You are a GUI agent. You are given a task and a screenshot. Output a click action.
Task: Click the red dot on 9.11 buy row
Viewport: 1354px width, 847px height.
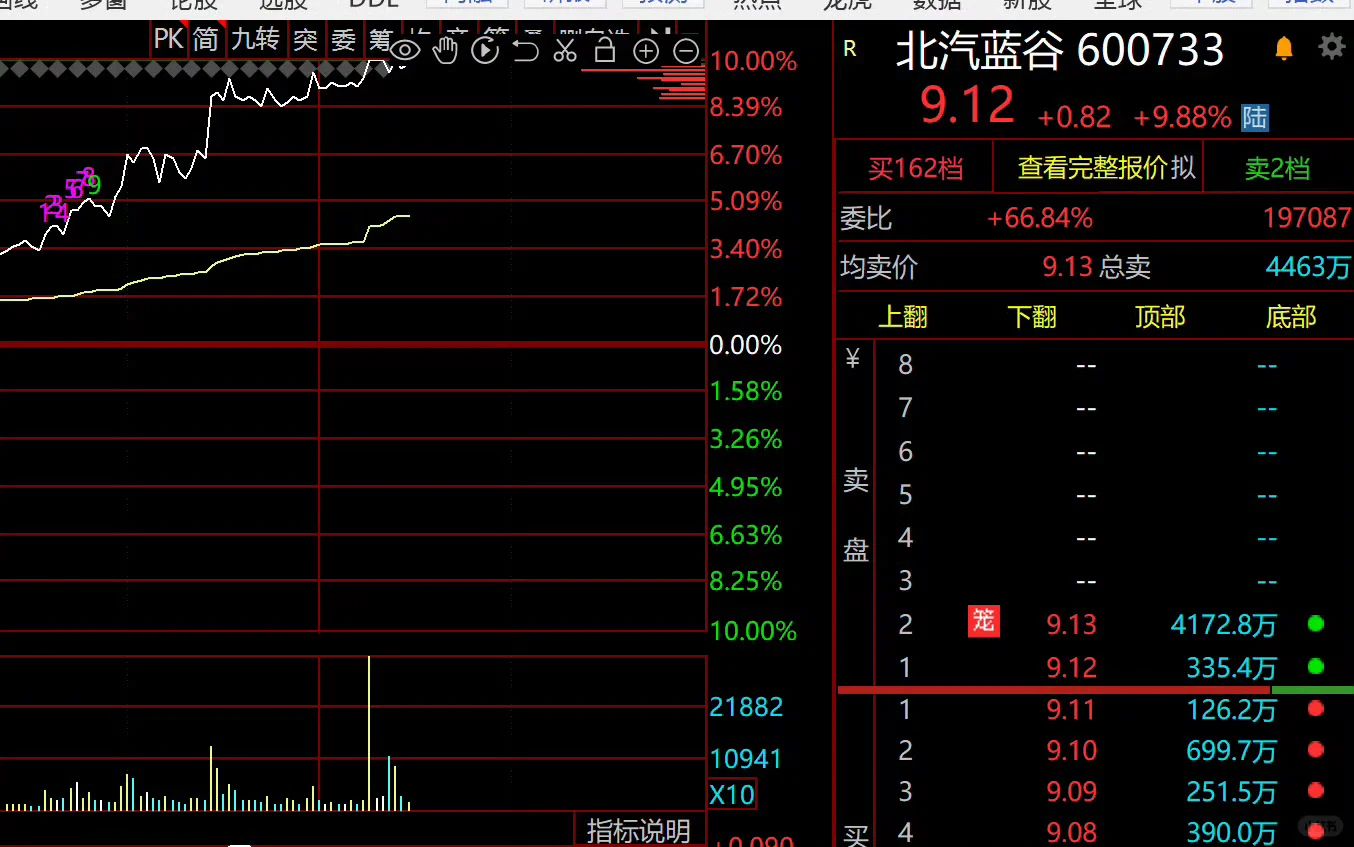1316,708
